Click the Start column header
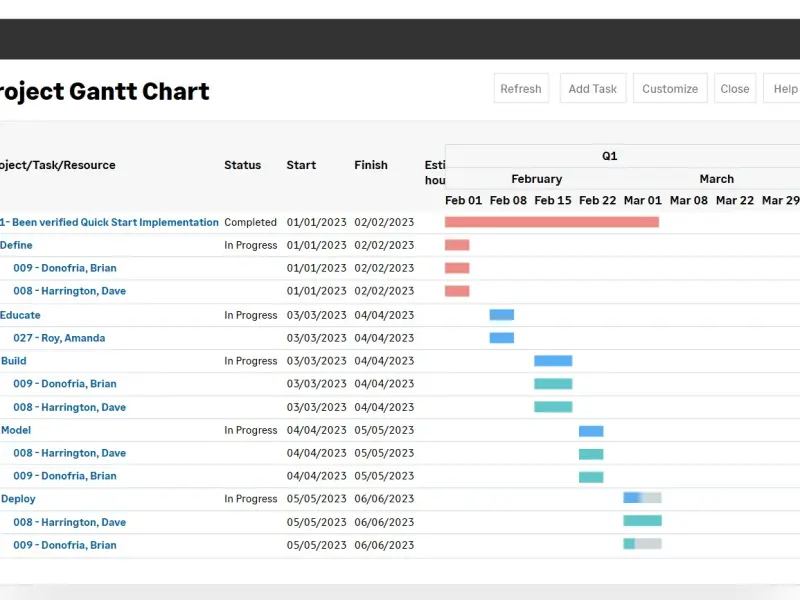Screen dimensions: 800x600 pyautogui.click(x=301, y=165)
